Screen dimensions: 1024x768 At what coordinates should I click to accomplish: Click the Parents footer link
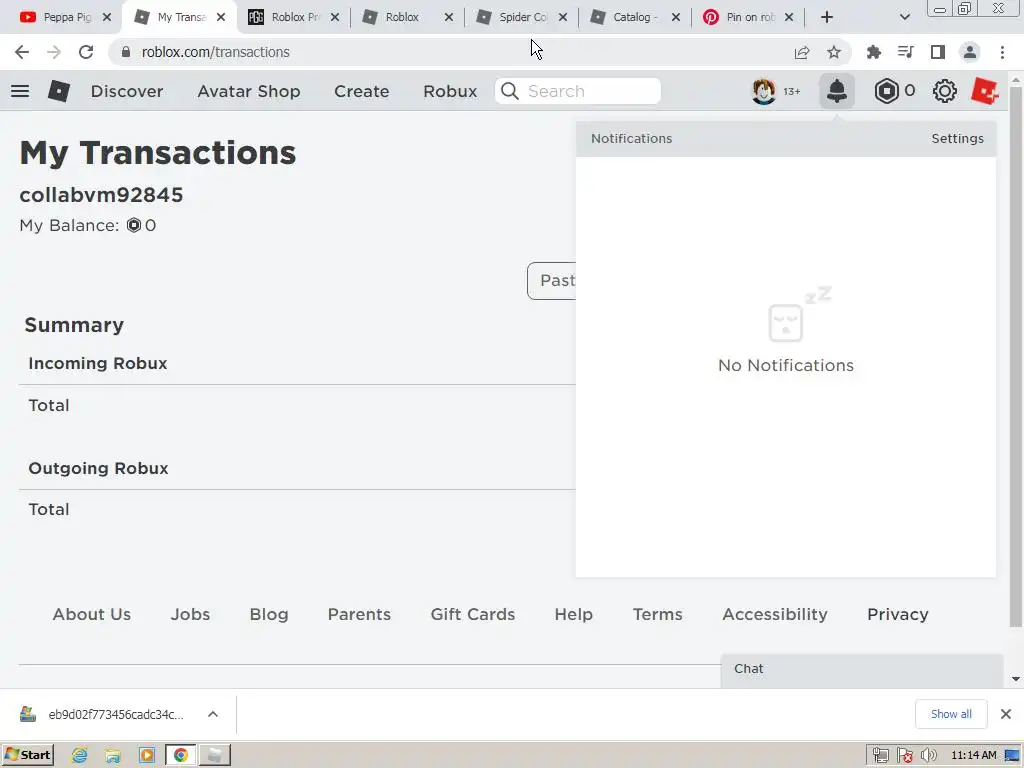click(359, 614)
